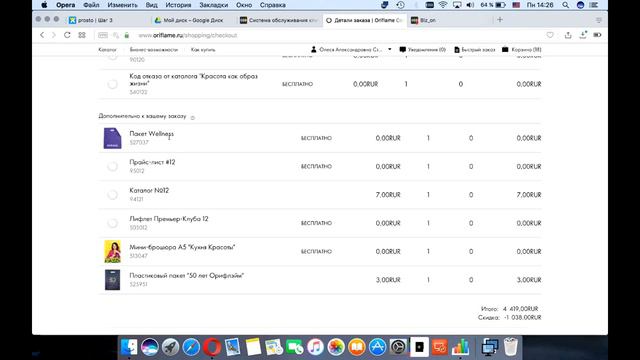Screen dimensions: 640x360
Task: Click the Пакет Wellness product name
Action: 151,133
